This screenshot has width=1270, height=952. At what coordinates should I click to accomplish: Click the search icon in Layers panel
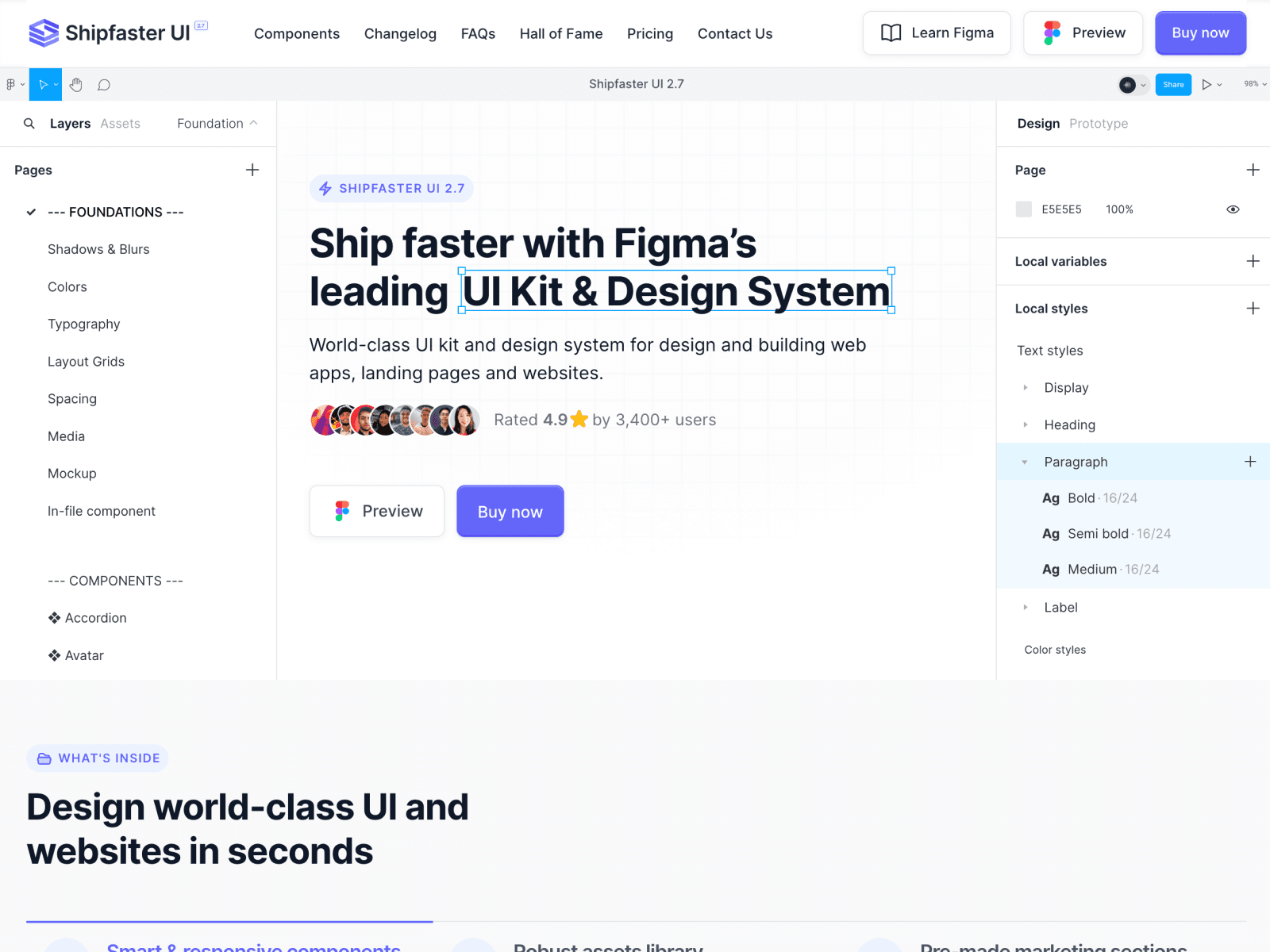[29, 124]
